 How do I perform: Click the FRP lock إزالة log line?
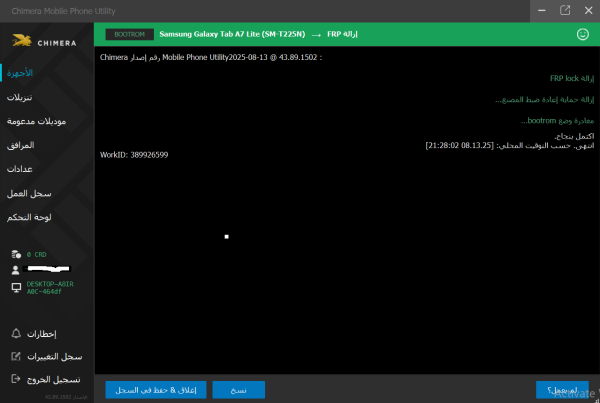(572, 78)
